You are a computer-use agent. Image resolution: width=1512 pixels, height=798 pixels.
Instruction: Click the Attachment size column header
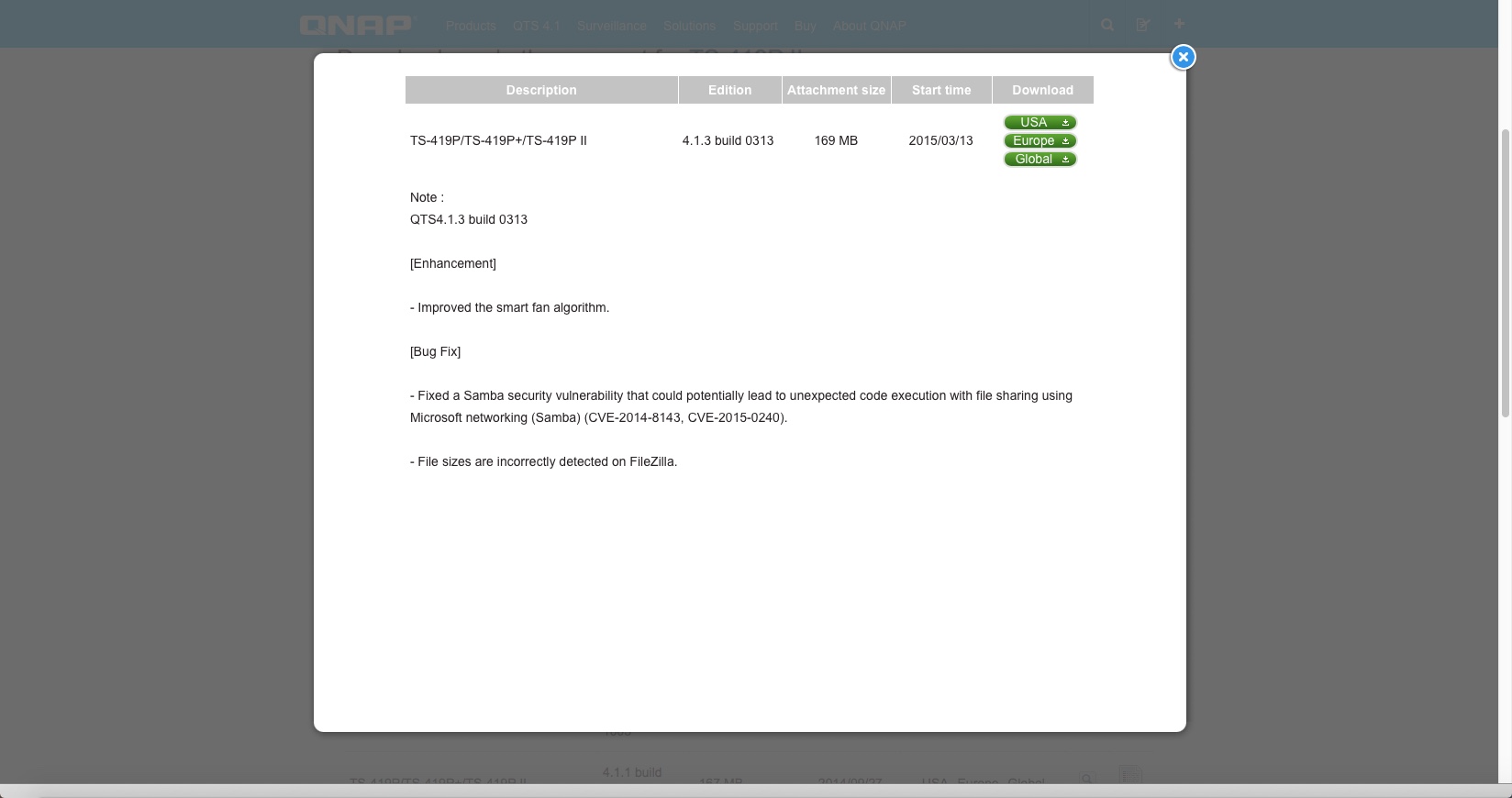coord(837,90)
